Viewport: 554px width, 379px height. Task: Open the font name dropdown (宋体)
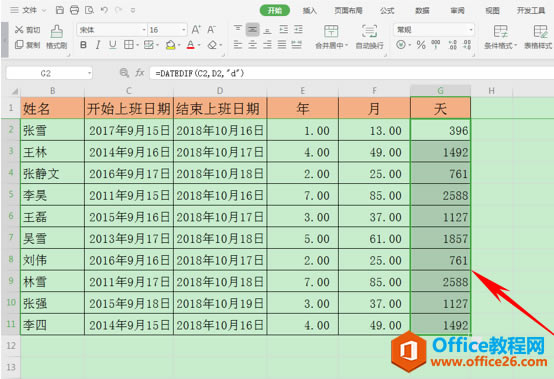coord(144,30)
